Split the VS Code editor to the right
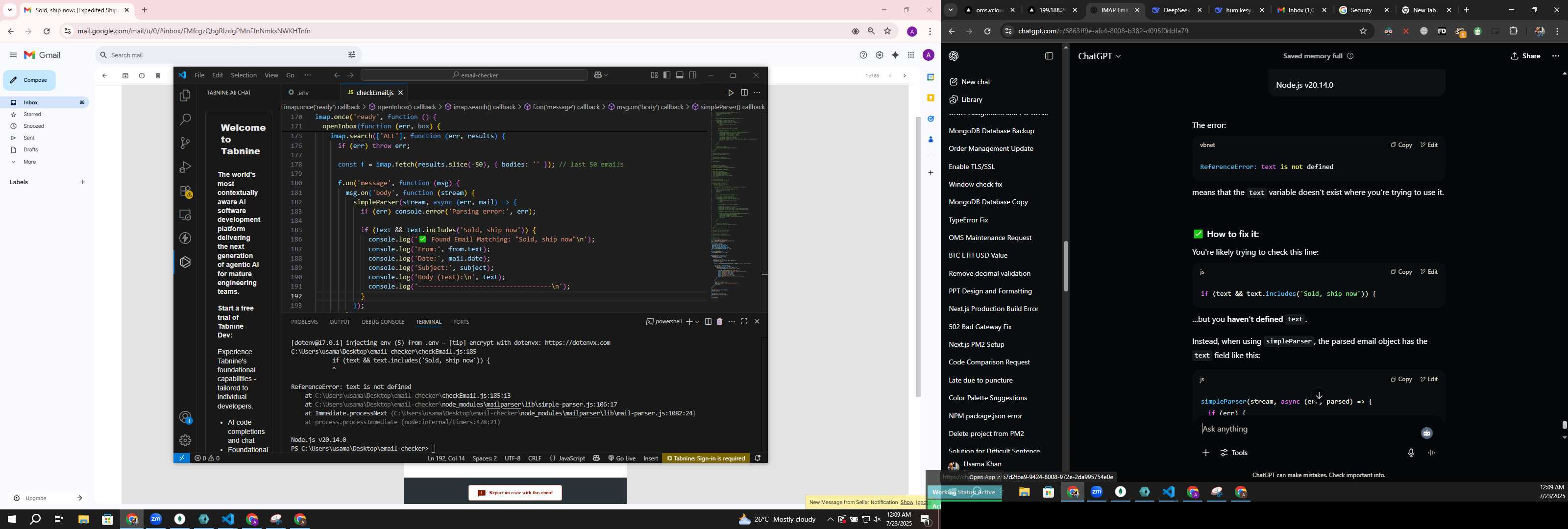 [x=744, y=93]
